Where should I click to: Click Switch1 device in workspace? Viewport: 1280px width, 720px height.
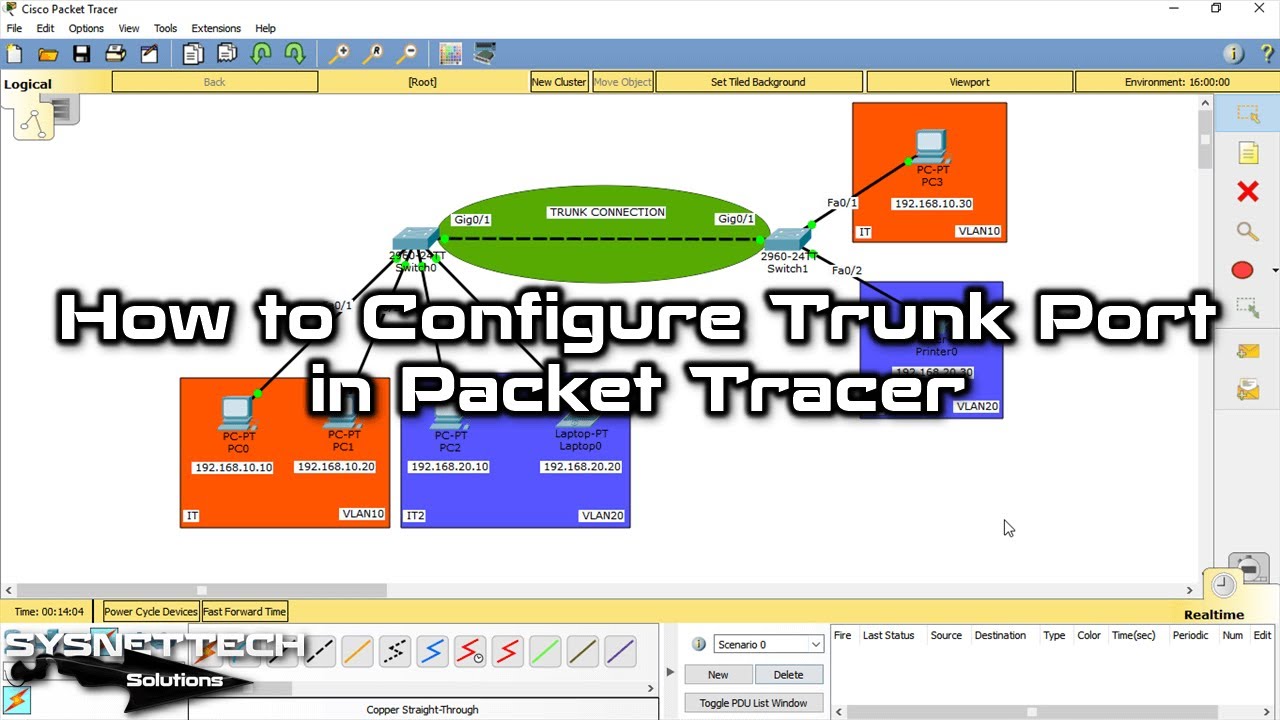click(x=787, y=240)
